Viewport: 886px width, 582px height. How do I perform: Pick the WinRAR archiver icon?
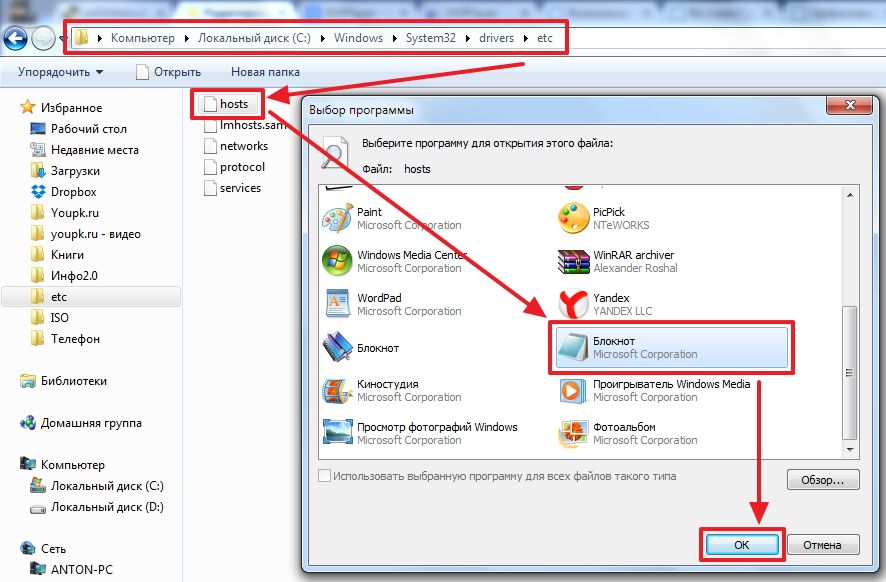573,261
